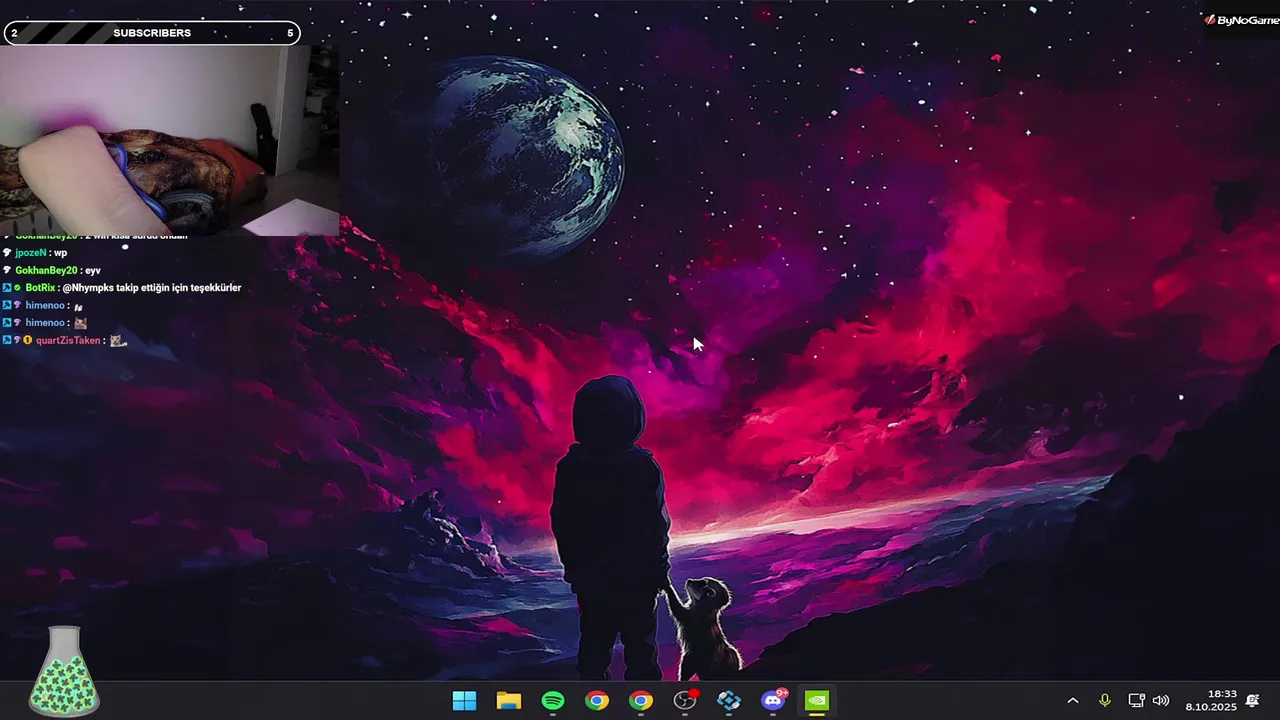Open the NVIDIA app in the taskbar
The height and width of the screenshot is (720, 1280).
(x=817, y=700)
